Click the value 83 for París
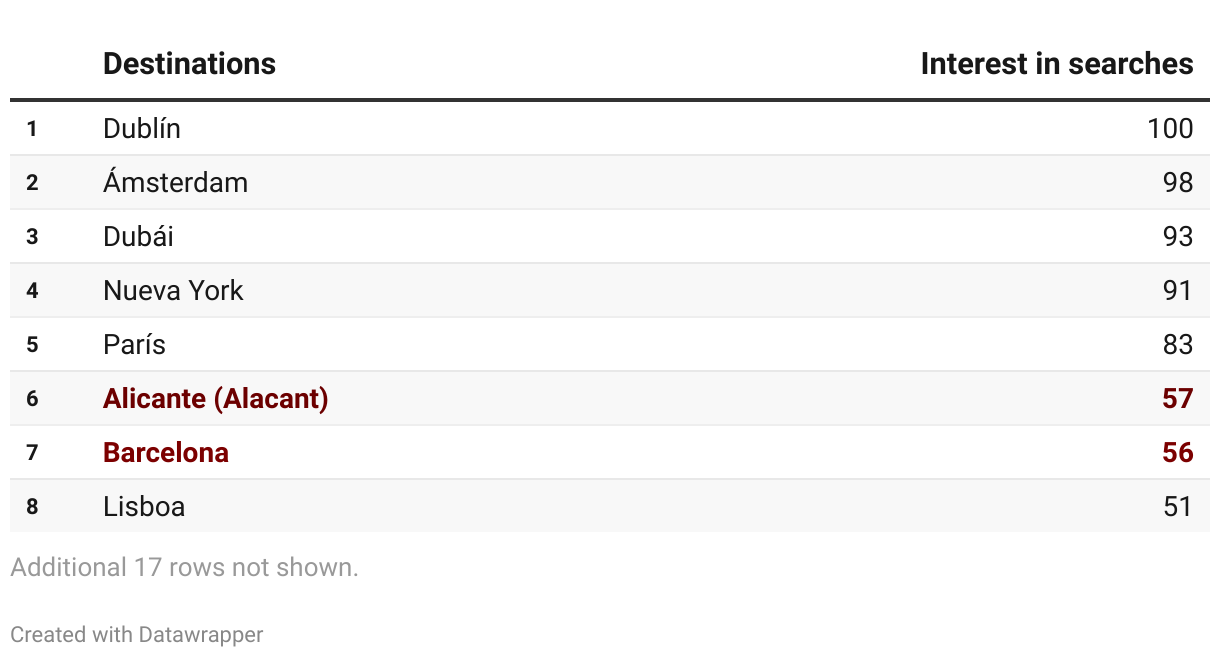The image size is (1220, 658). click(x=1178, y=344)
